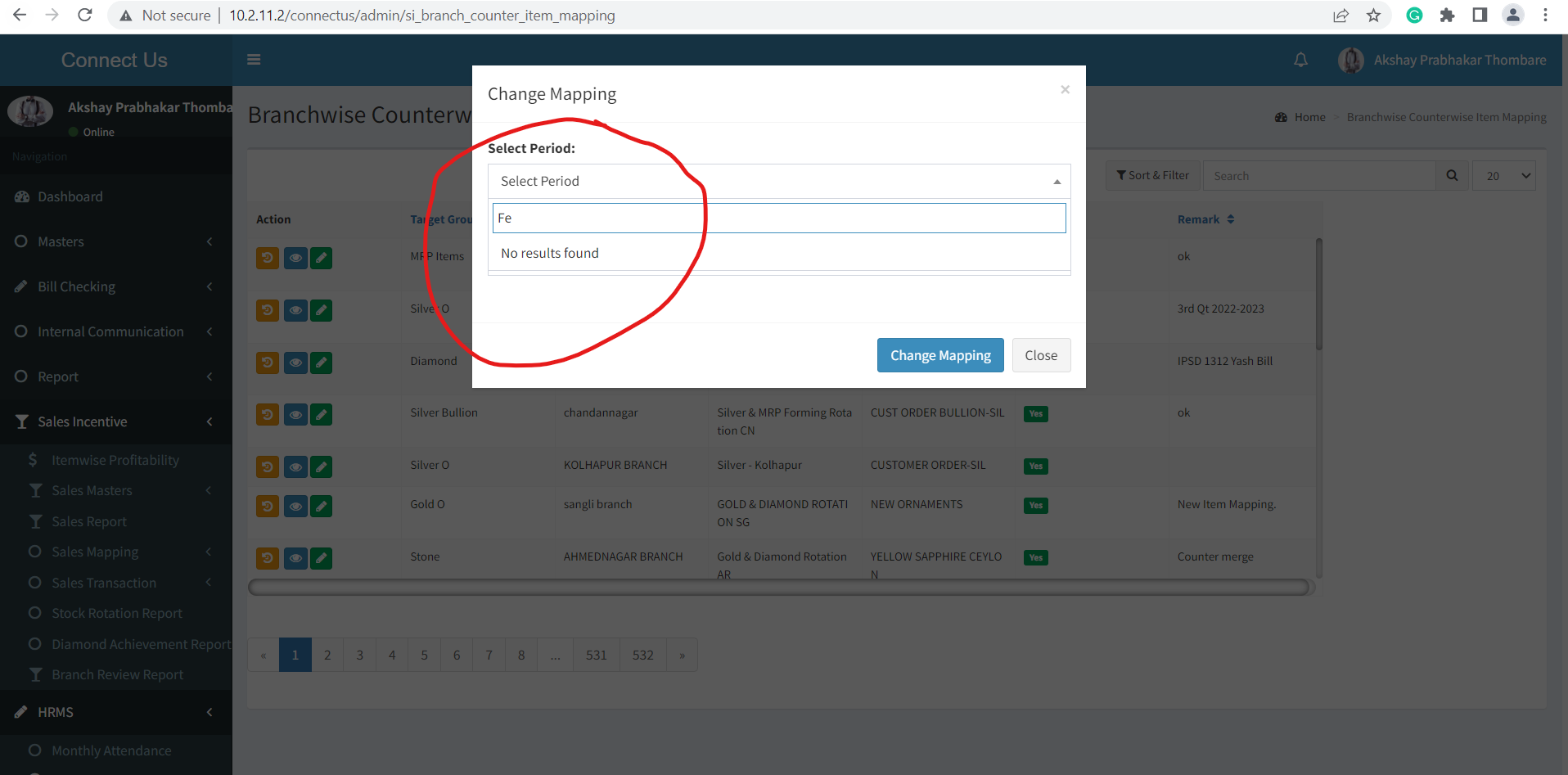
Task: View details eye icon in Diamond row
Action: [295, 363]
